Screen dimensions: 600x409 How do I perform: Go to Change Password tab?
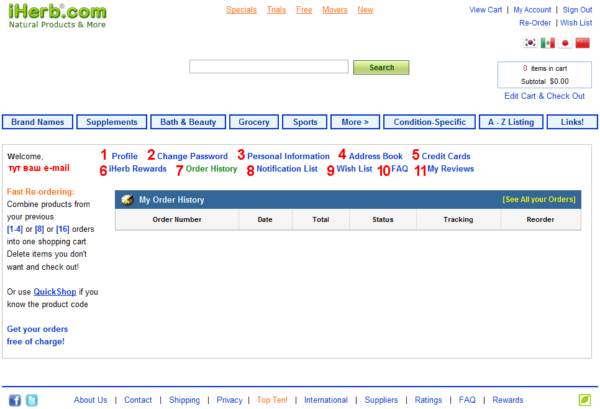tap(192, 156)
